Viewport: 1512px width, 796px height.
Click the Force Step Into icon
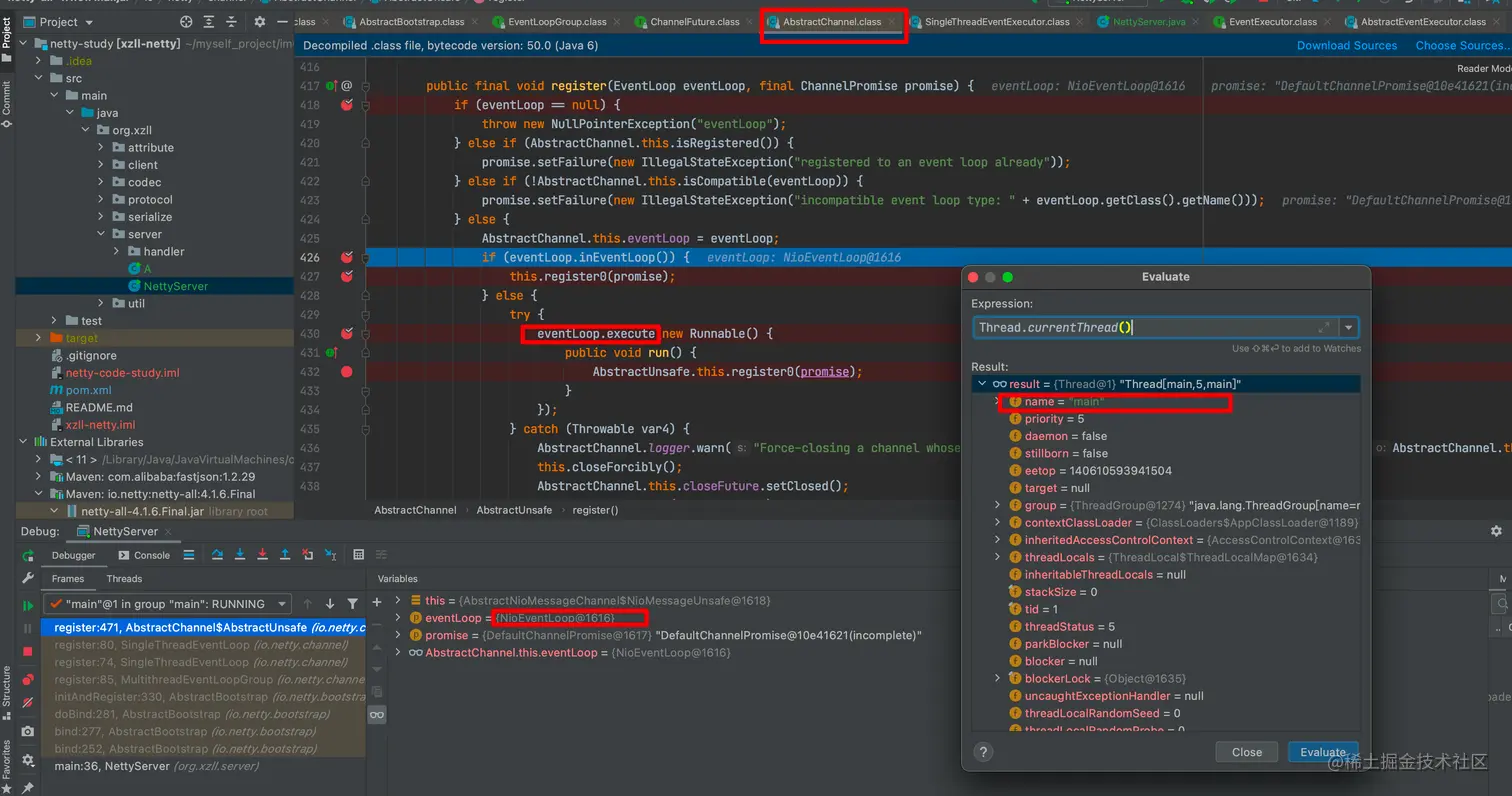[x=262, y=555]
